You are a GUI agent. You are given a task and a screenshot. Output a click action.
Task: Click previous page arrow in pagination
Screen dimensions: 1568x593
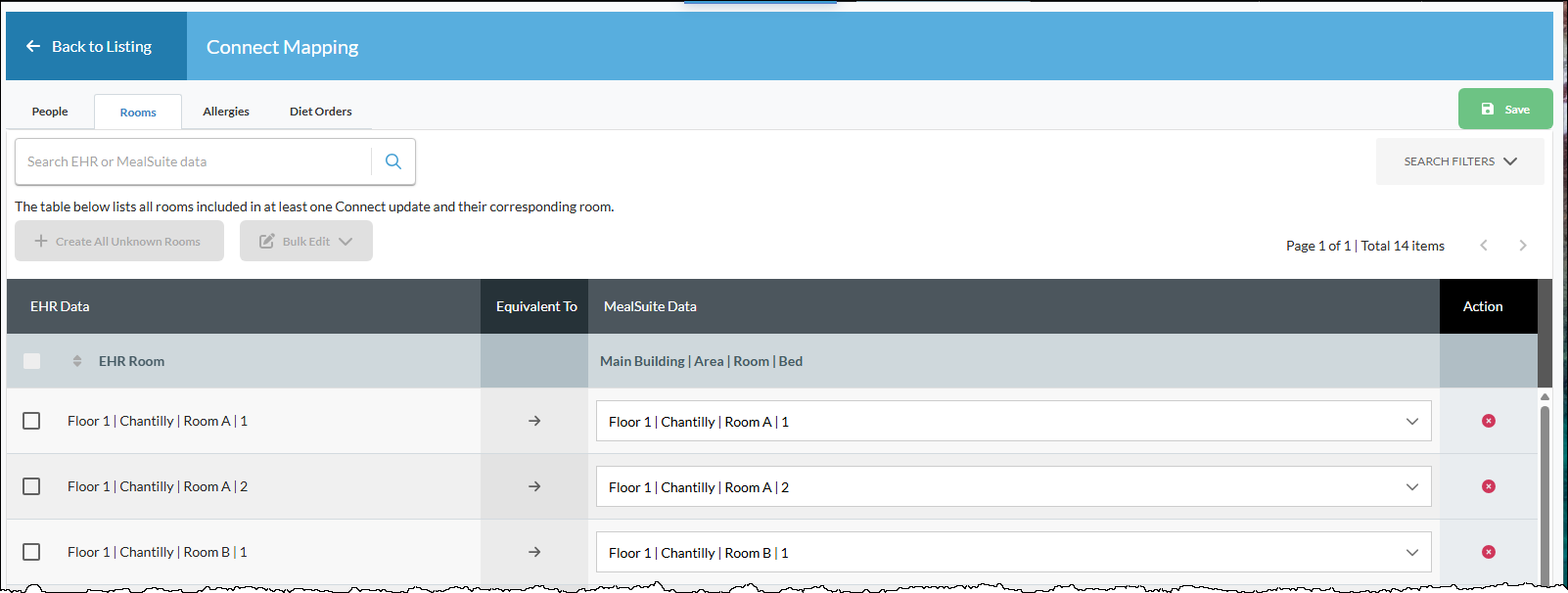pyautogui.click(x=1484, y=246)
